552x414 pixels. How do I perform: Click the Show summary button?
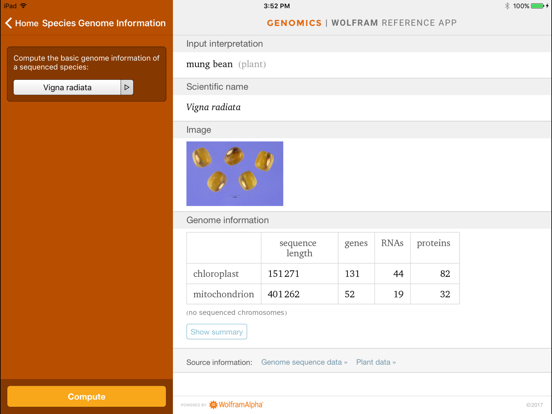click(x=217, y=332)
